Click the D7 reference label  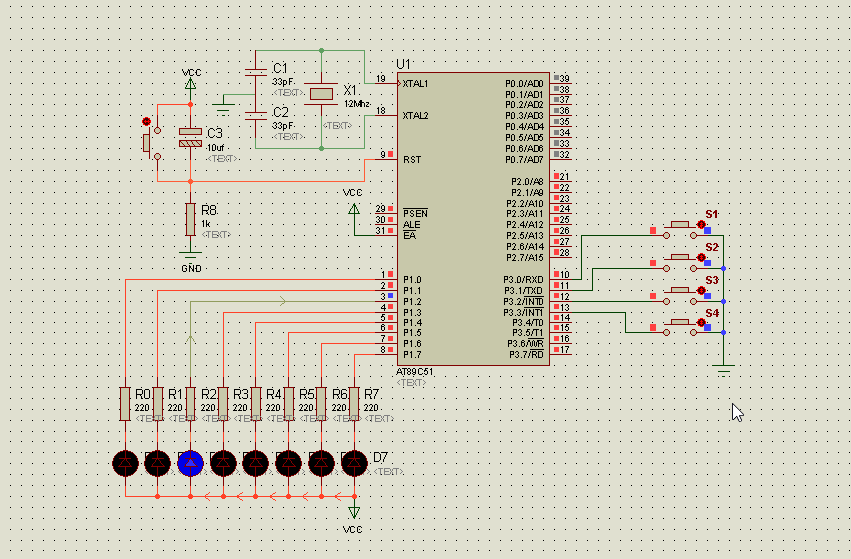pos(380,457)
